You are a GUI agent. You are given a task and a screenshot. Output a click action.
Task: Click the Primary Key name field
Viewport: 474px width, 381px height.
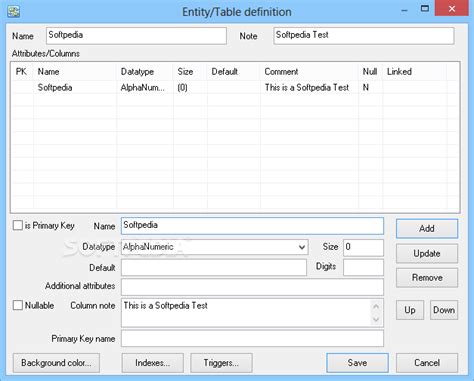click(x=252, y=339)
